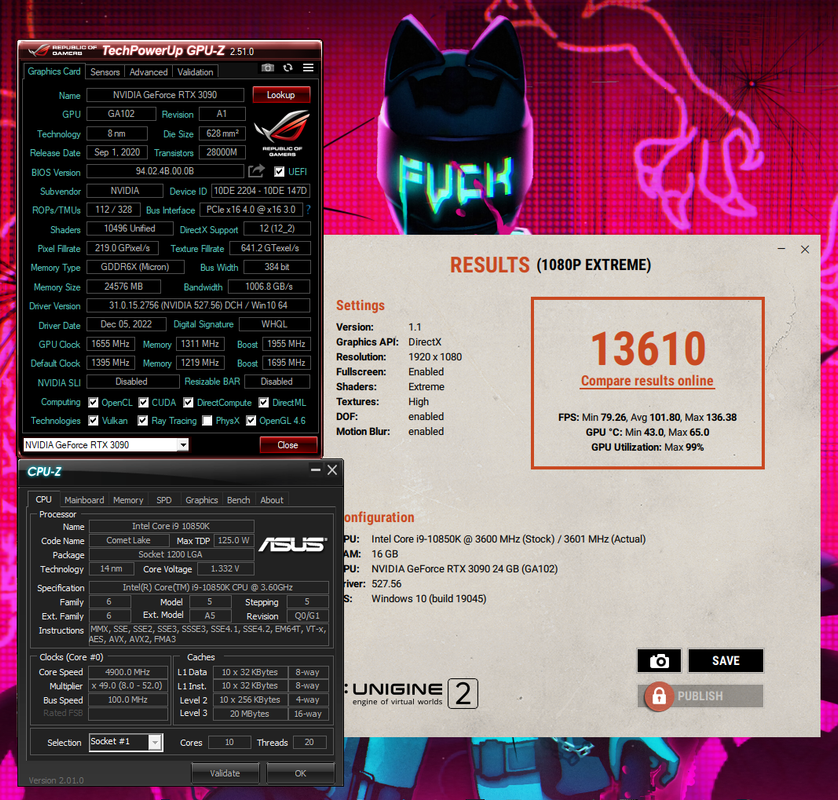Viewport: 838px width, 800px height.
Task: Click the score 13610
Action: click(648, 348)
